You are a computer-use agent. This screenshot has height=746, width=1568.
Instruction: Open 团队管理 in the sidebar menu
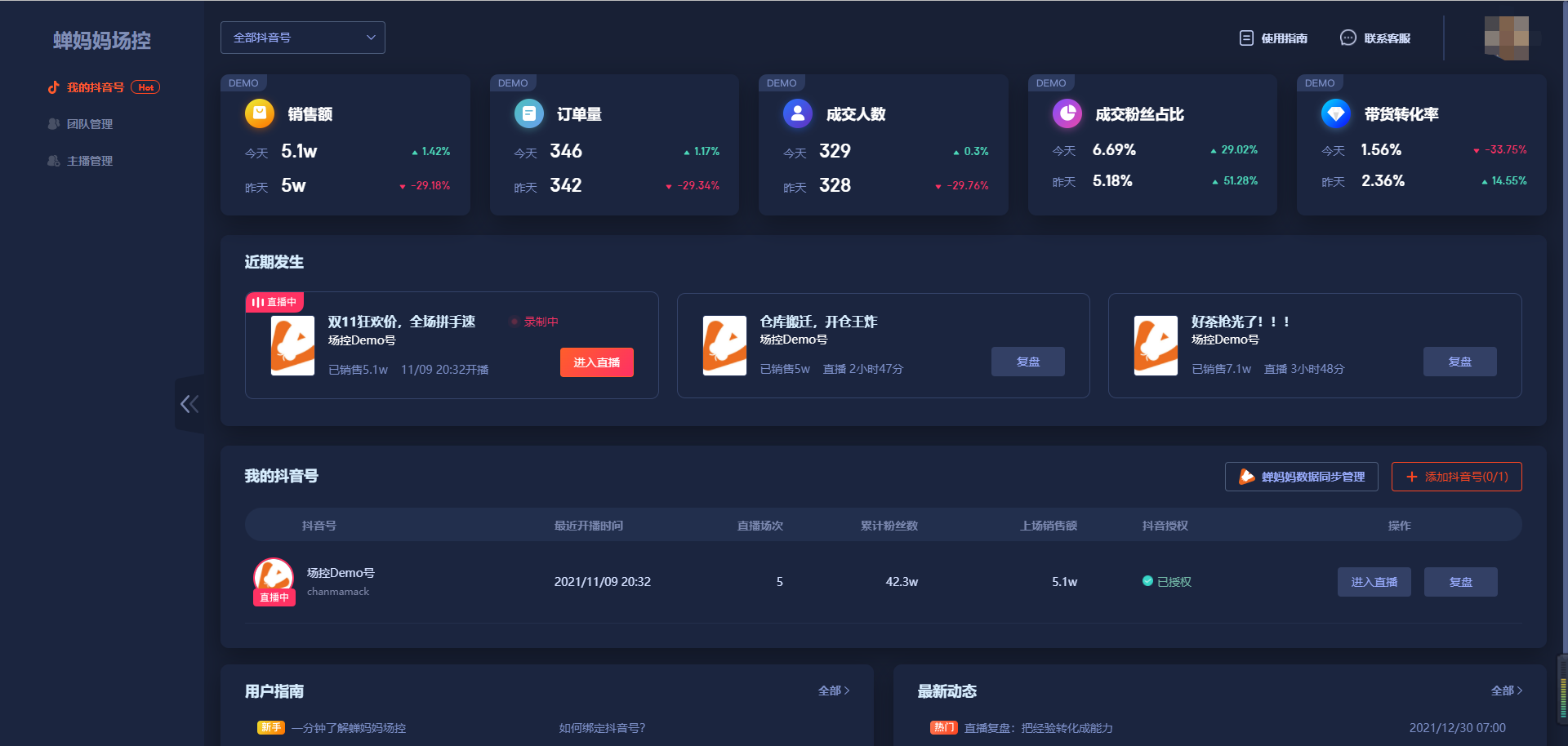click(x=90, y=124)
